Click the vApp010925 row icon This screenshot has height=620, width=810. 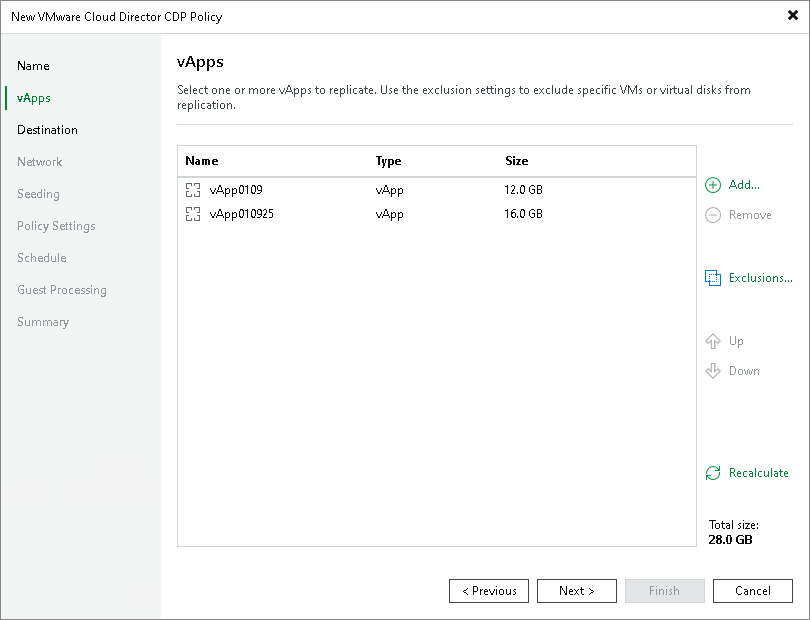(x=193, y=214)
